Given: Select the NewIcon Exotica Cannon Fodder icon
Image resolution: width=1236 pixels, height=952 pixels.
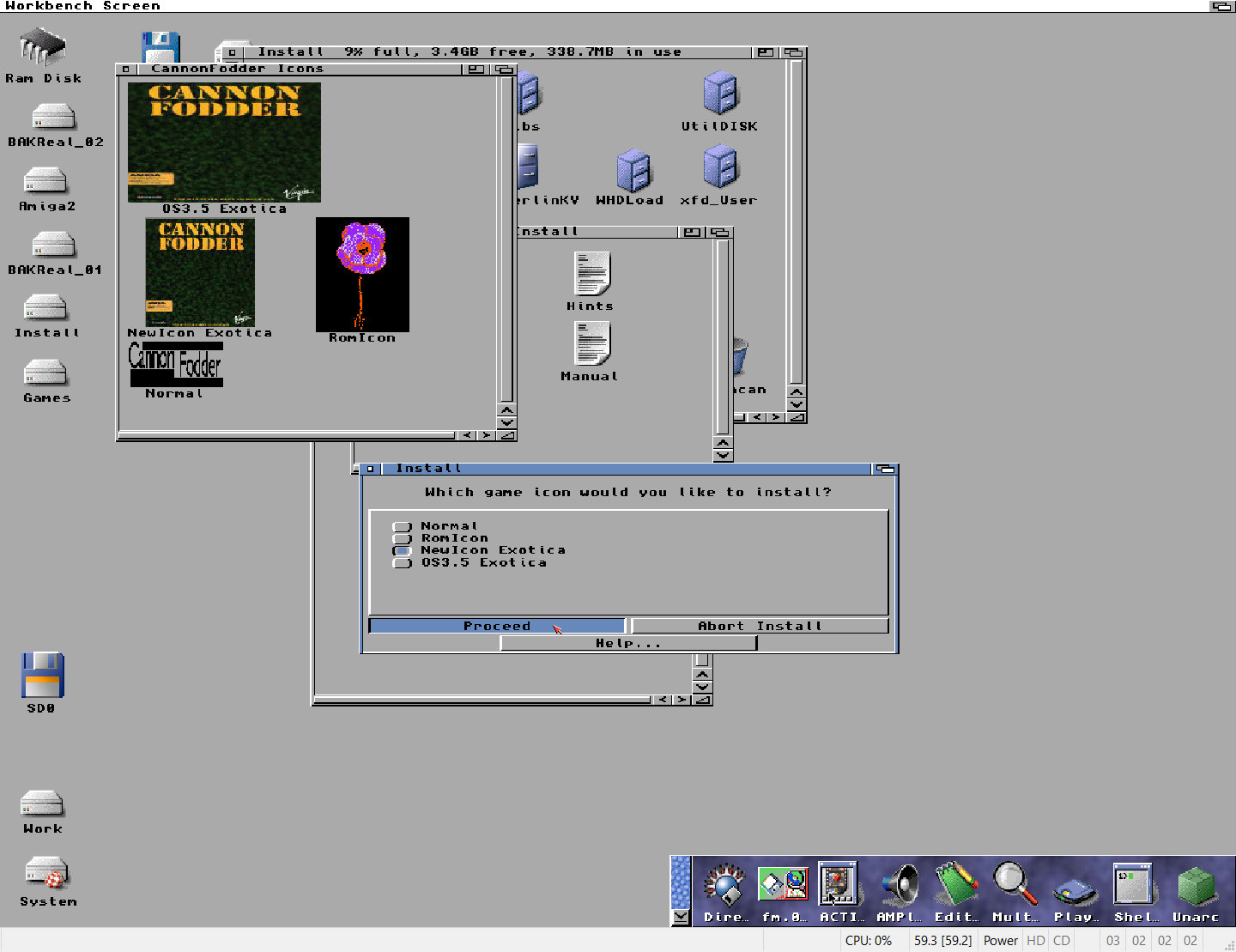Looking at the screenshot, I should pyautogui.click(x=200, y=272).
